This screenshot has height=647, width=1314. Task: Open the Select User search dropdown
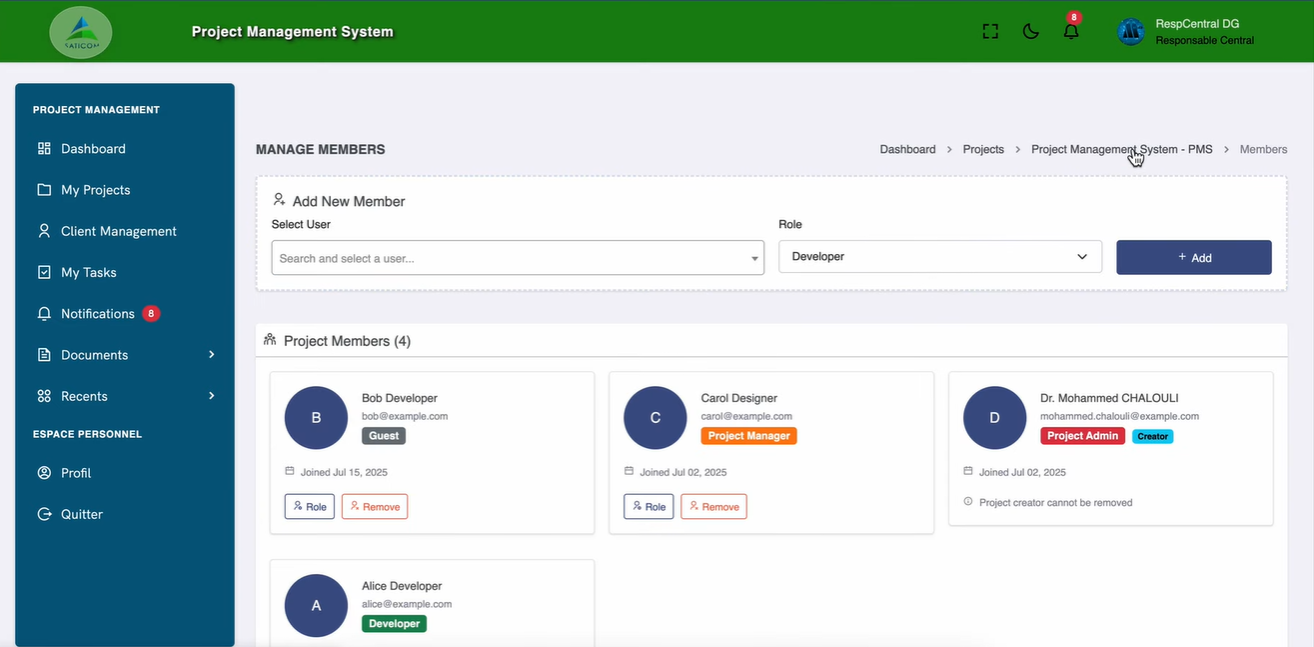[x=517, y=258]
